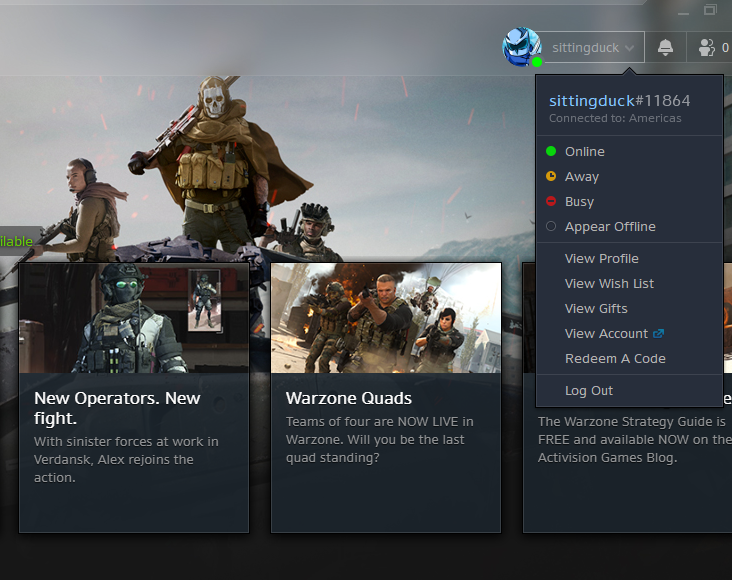Select View Gifts menu entry
The width and height of the screenshot is (732, 580).
point(629,309)
